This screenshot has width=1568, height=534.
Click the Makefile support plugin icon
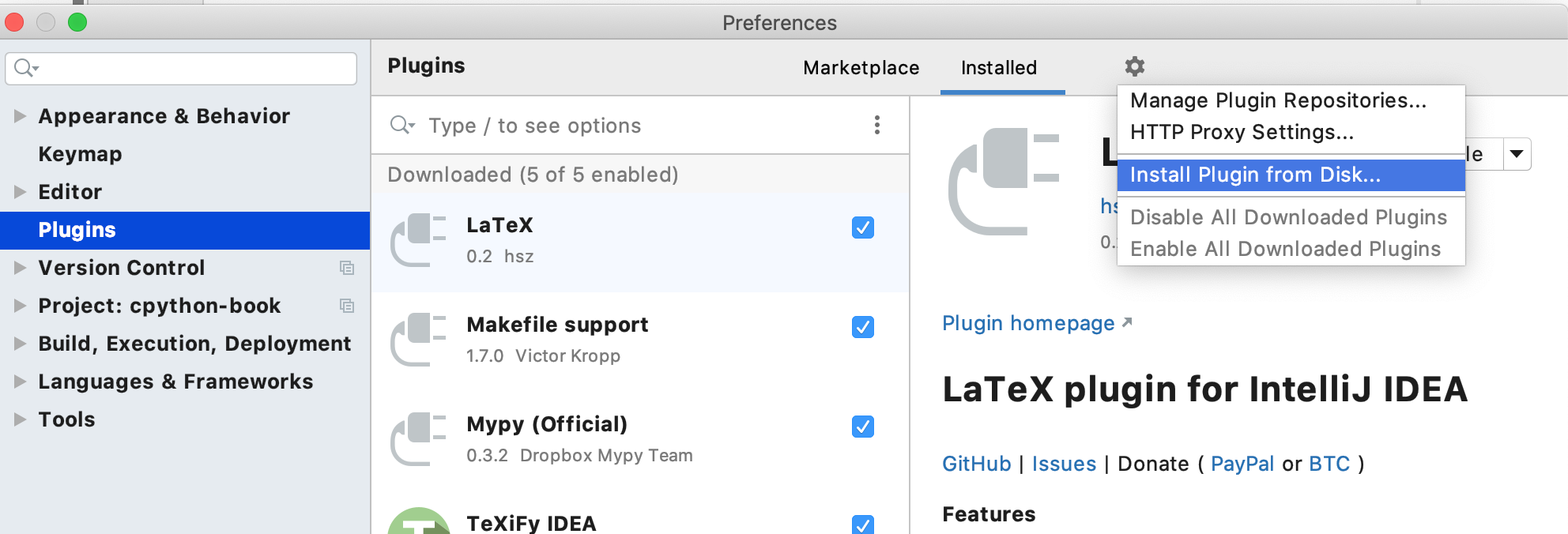tap(419, 340)
